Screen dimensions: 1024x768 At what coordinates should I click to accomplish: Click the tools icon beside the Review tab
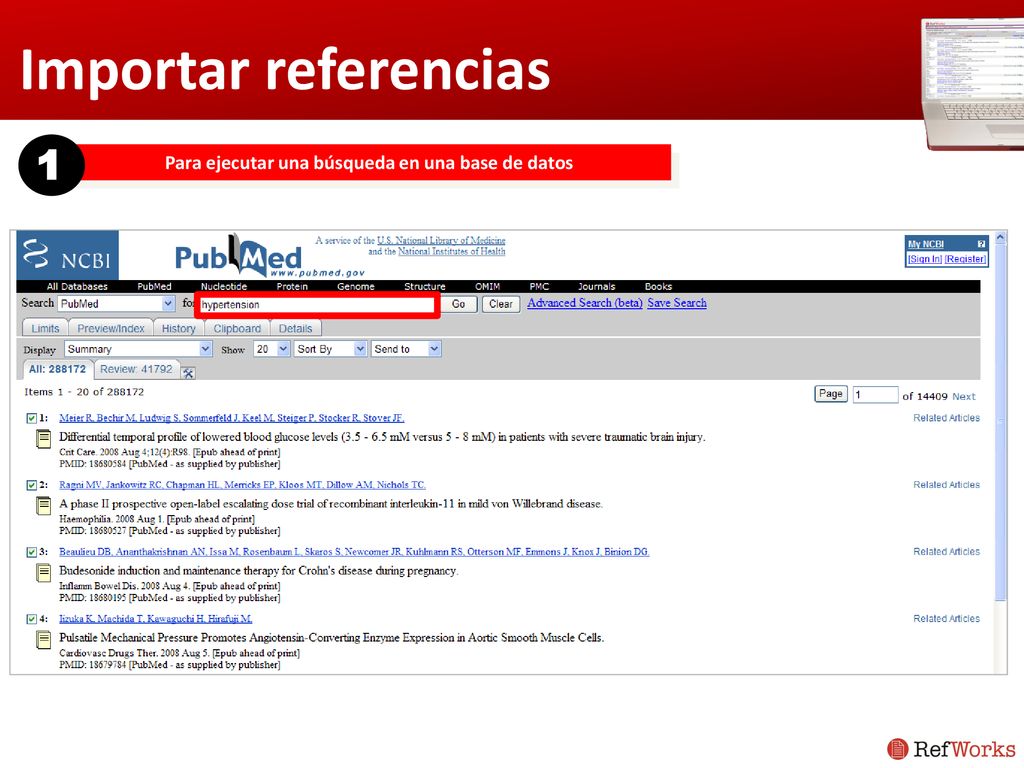coord(188,373)
